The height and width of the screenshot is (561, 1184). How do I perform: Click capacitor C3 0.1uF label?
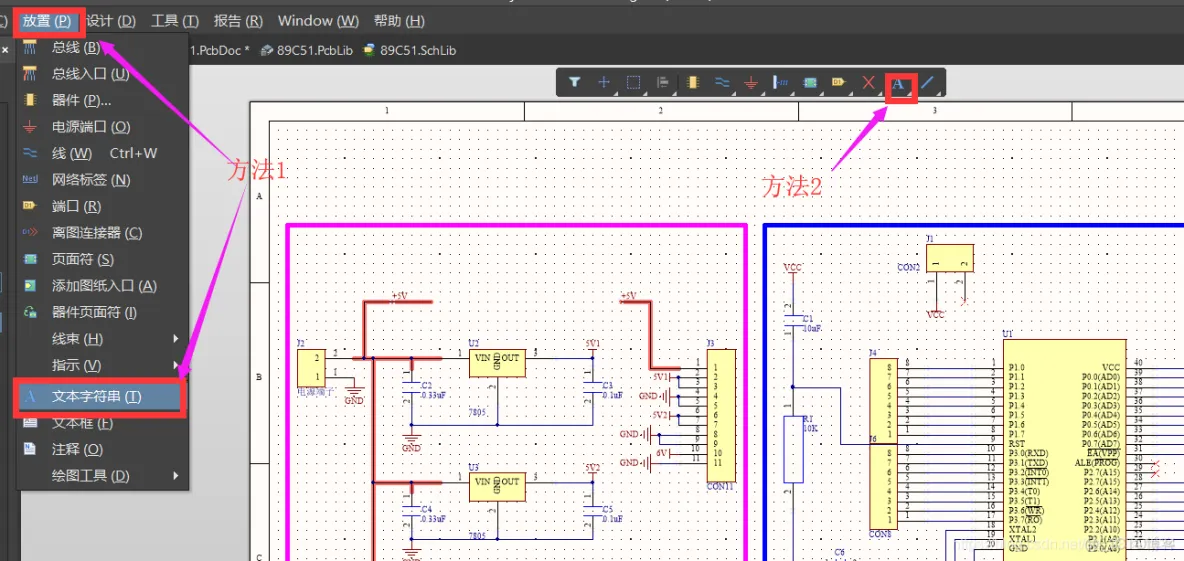pyautogui.click(x=612, y=389)
